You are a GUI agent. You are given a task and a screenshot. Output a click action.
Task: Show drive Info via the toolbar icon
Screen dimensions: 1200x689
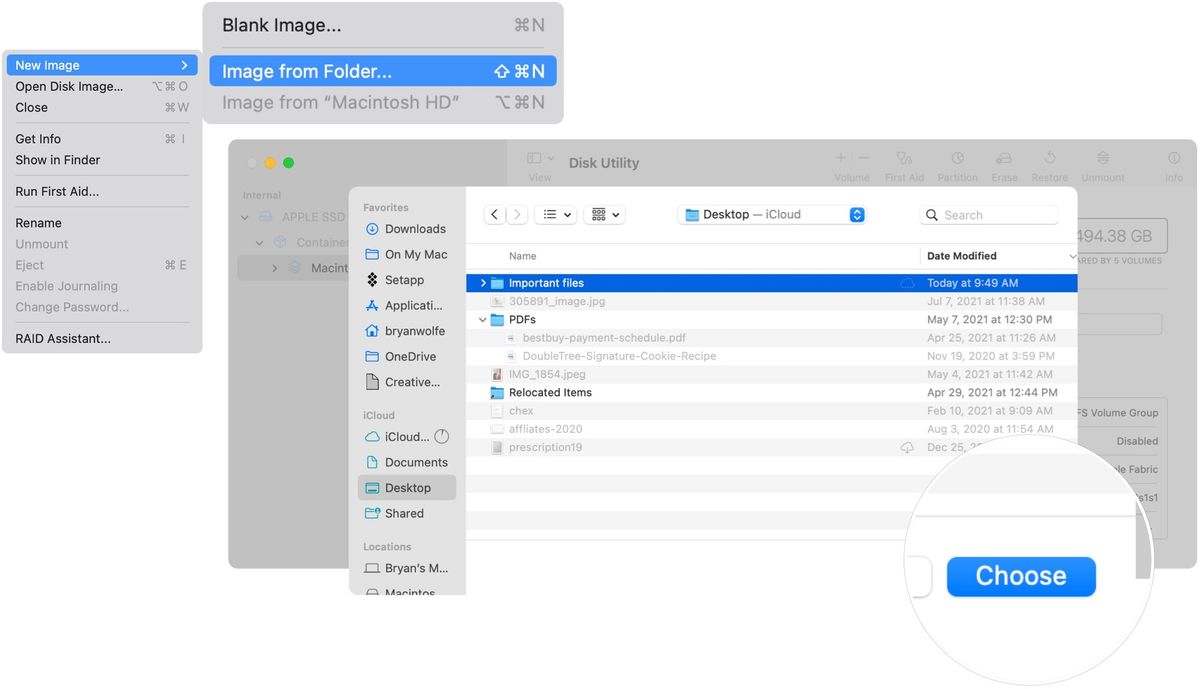1172,158
